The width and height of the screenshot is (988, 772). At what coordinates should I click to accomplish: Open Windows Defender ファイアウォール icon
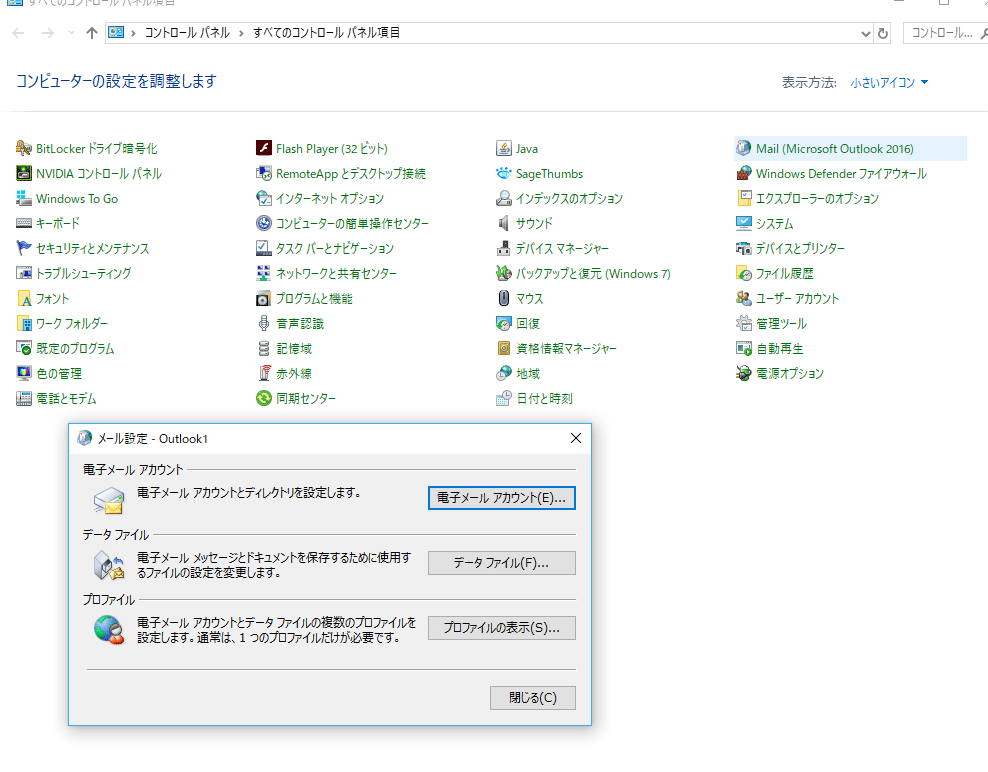(x=744, y=173)
